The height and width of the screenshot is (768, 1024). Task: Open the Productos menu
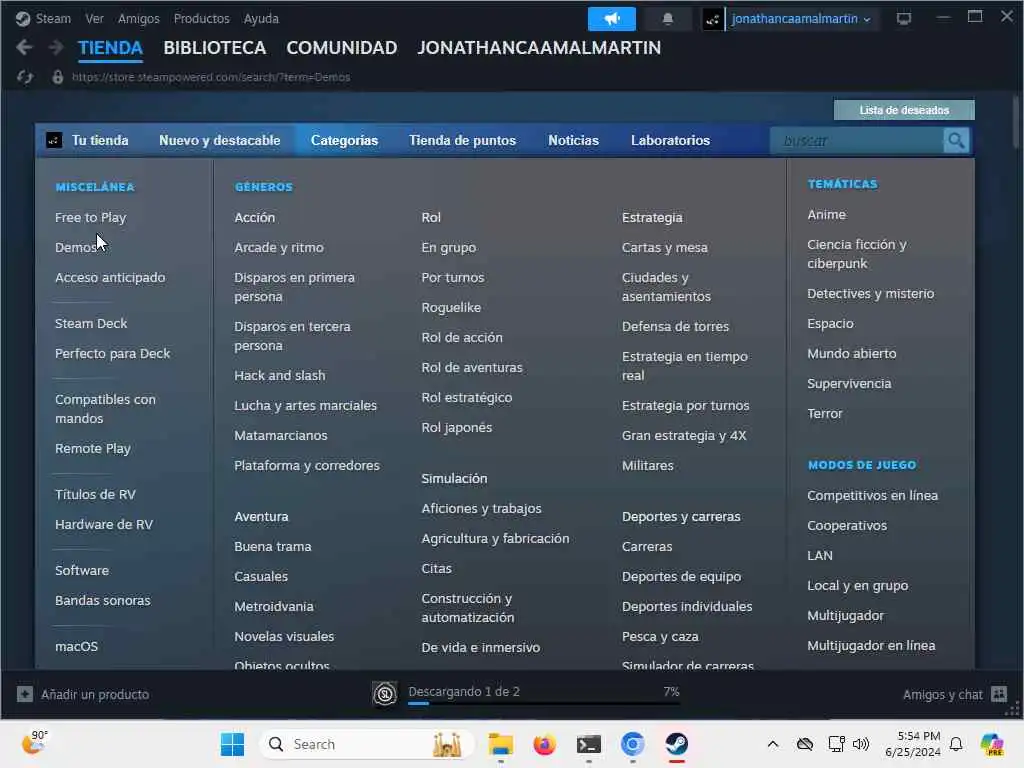pyautogui.click(x=201, y=18)
